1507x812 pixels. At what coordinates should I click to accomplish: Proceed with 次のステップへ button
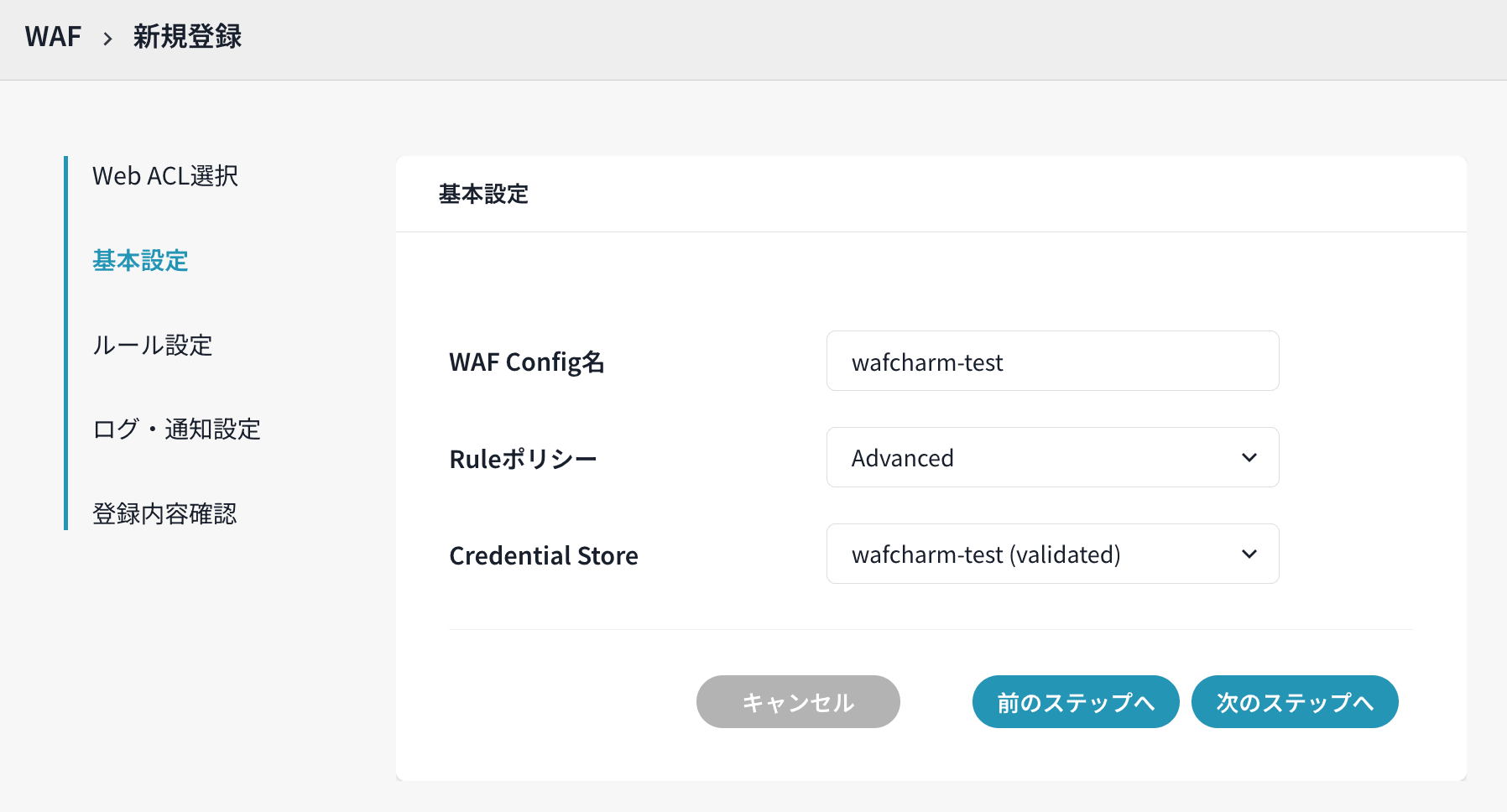pos(1295,702)
